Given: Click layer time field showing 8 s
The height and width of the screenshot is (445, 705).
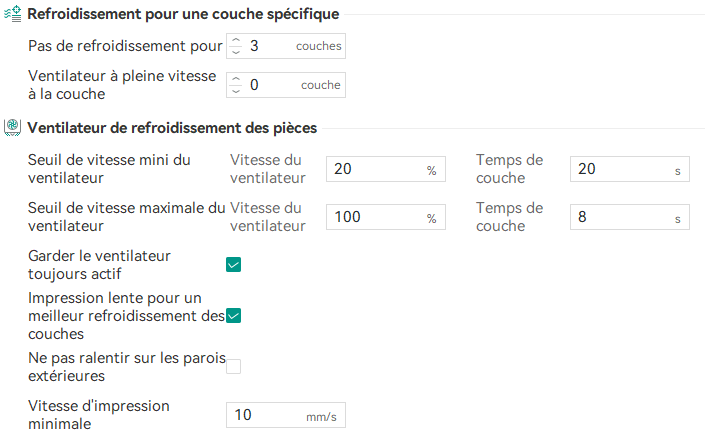Looking at the screenshot, I should (620, 217).
